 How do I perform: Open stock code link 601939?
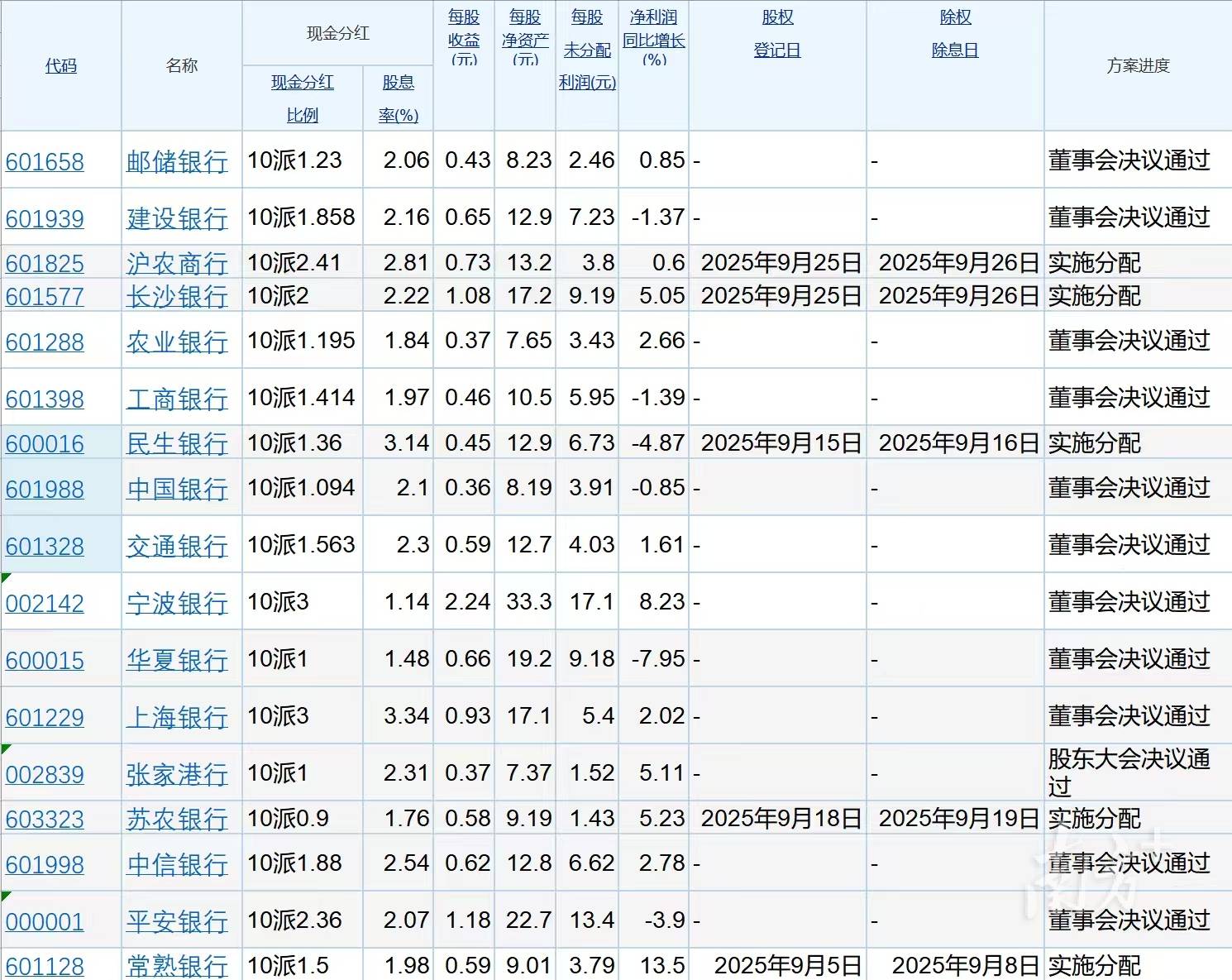[x=45, y=218]
